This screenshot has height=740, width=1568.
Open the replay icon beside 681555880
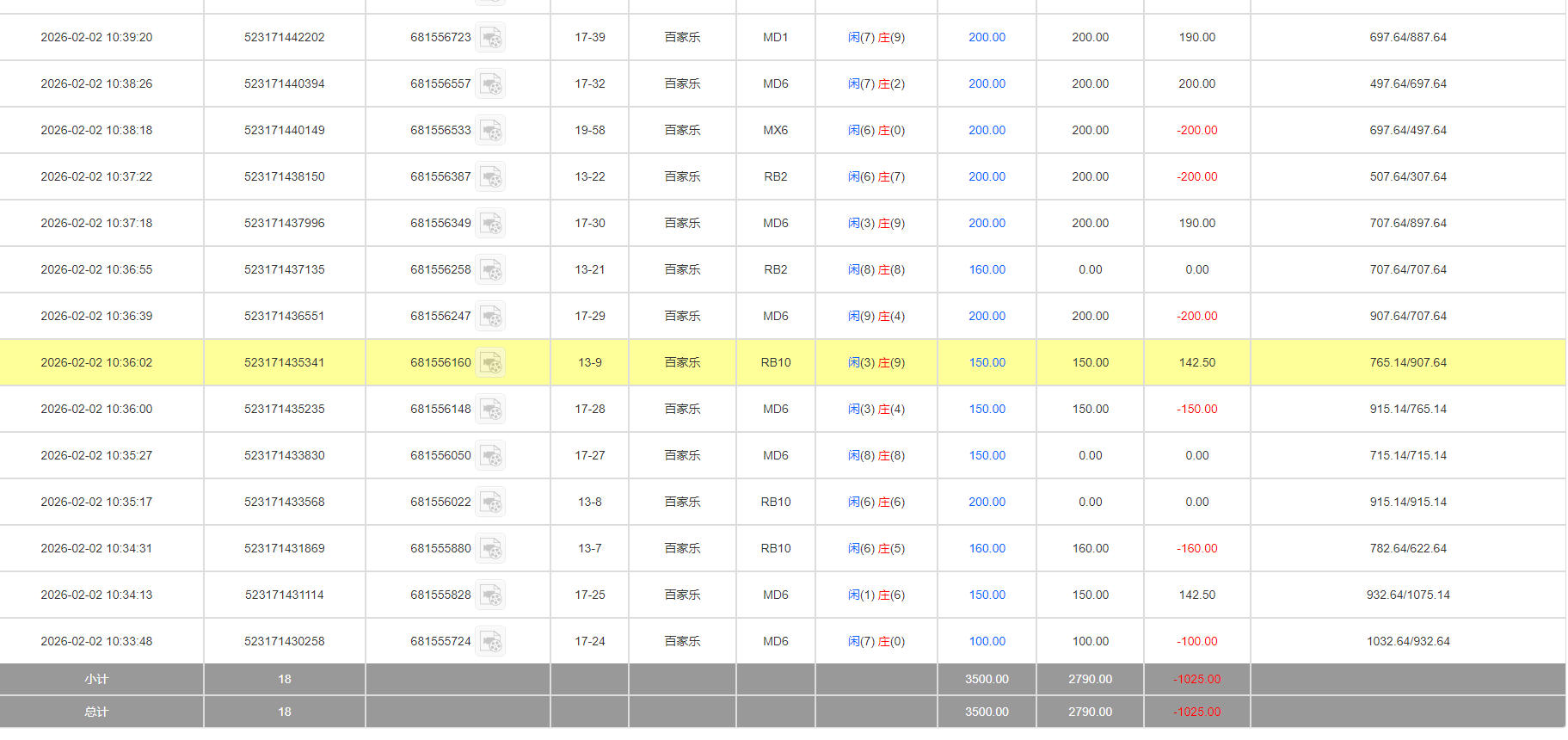click(490, 549)
